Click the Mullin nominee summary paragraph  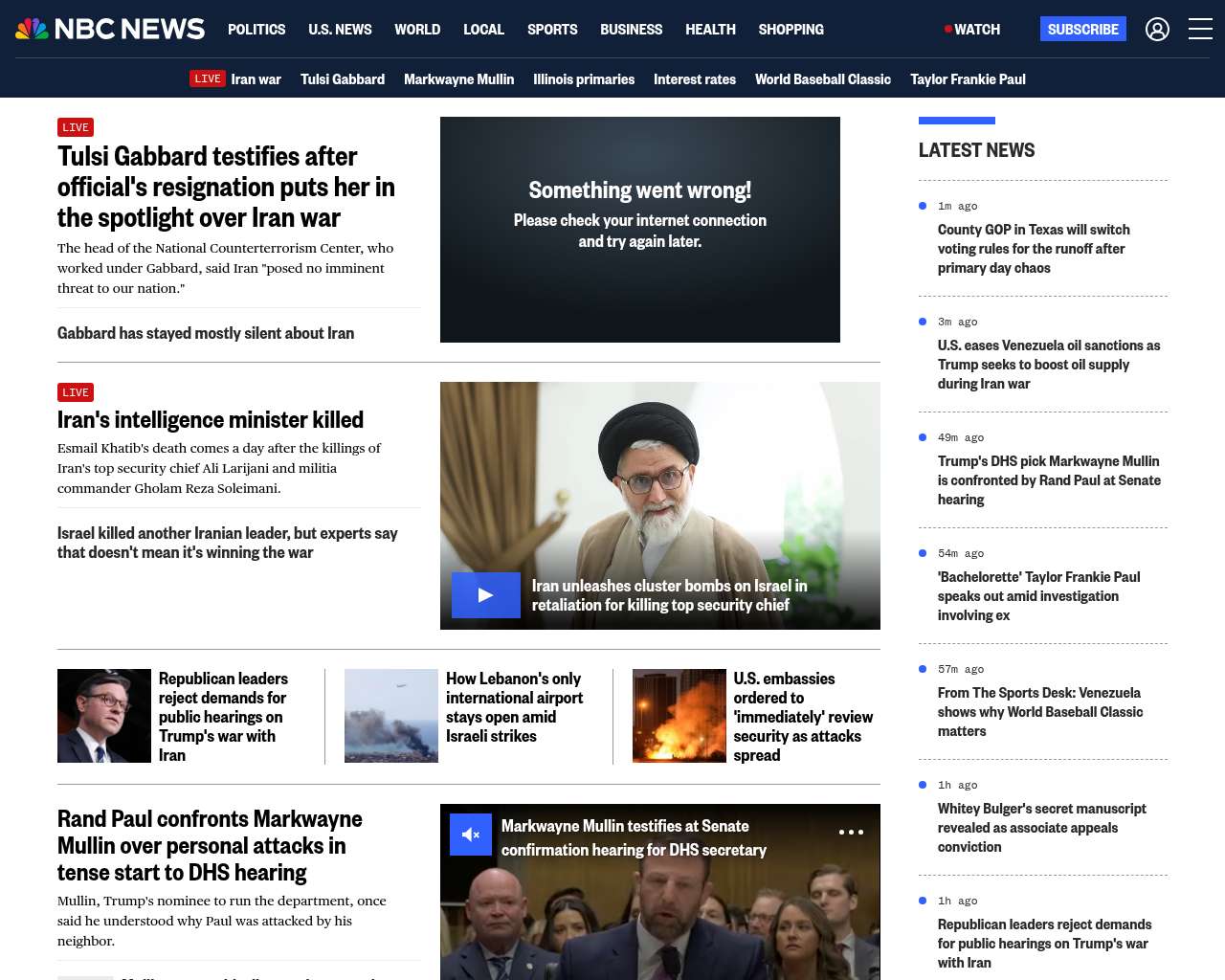point(222,921)
